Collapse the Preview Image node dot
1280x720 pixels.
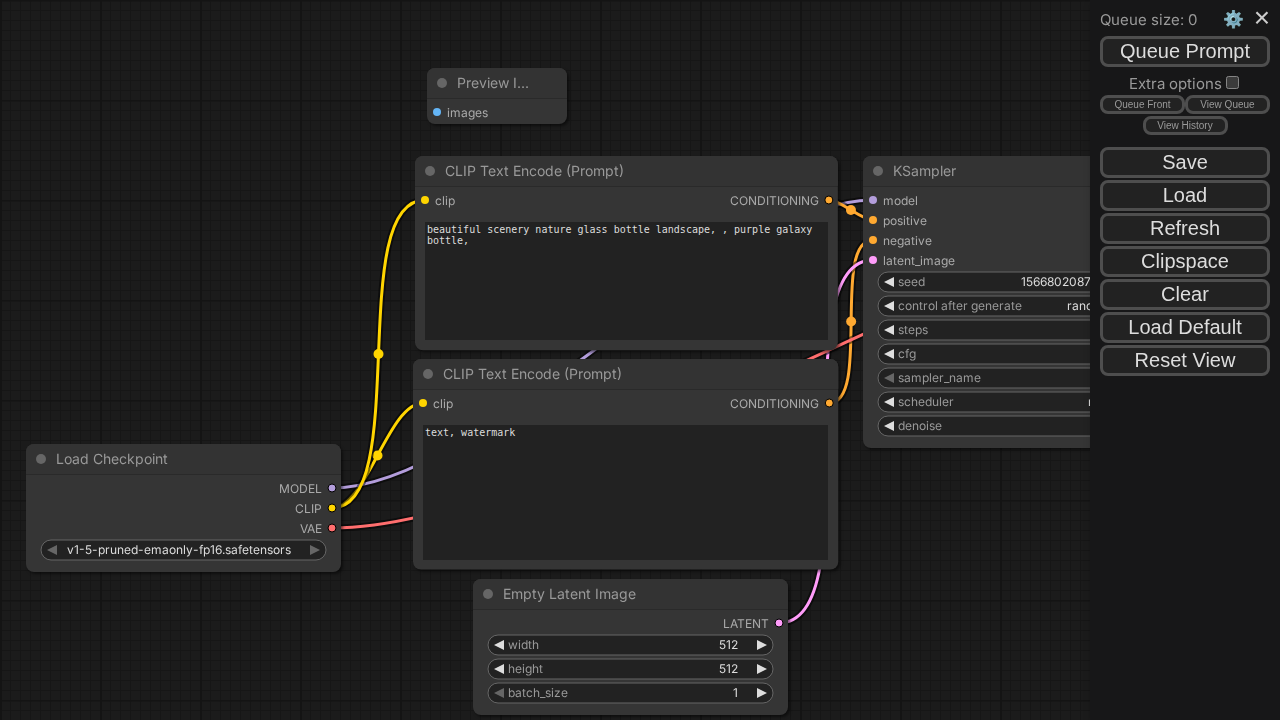442,83
